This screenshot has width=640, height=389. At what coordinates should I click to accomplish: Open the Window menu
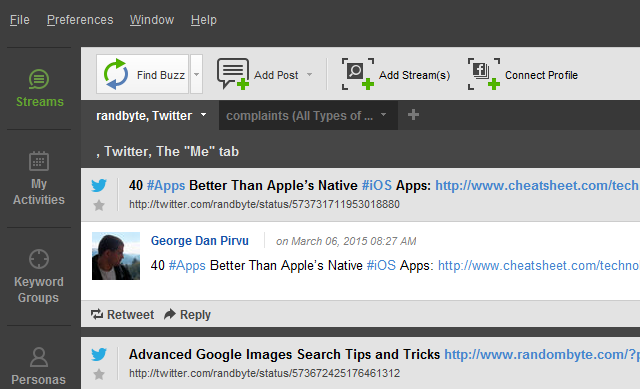[152, 20]
